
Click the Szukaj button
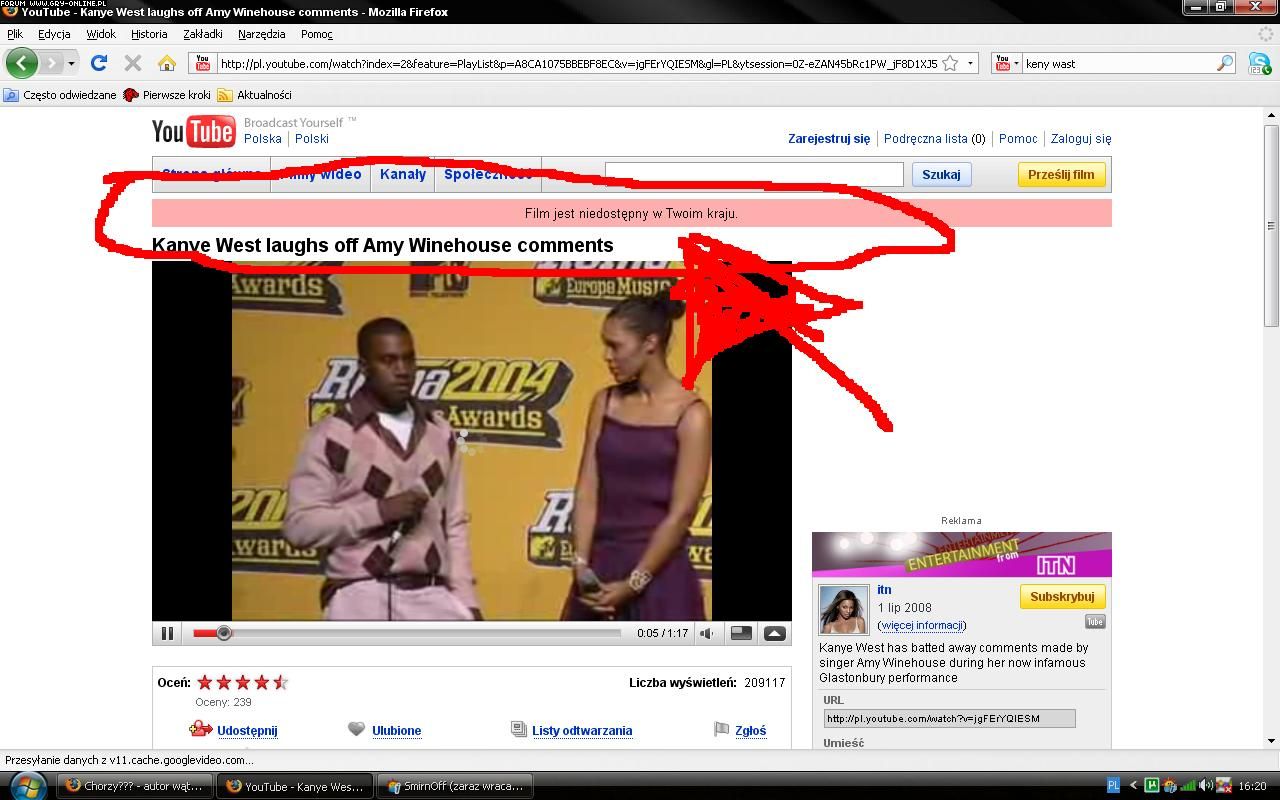[941, 174]
